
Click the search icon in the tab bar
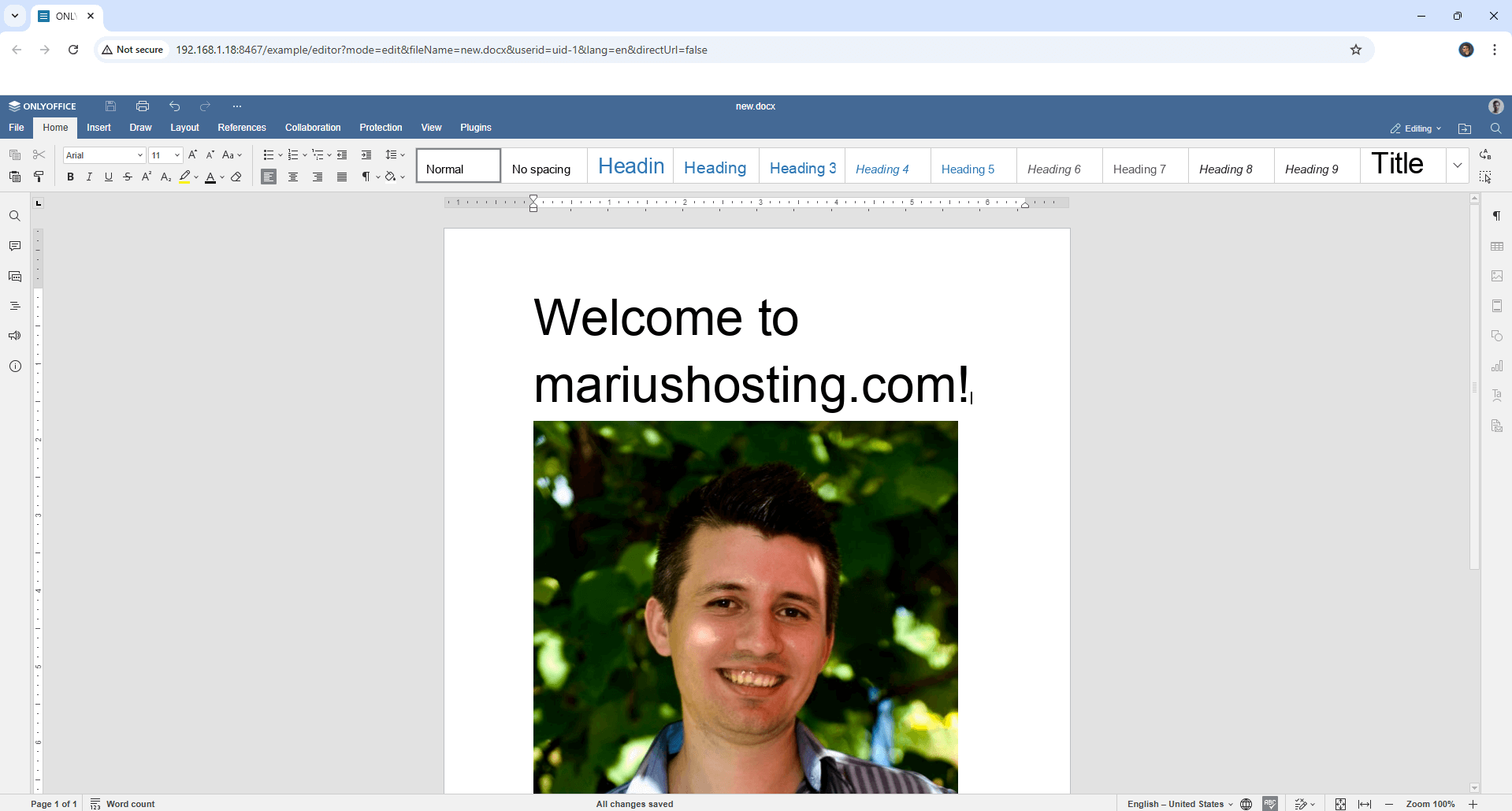click(x=1495, y=128)
